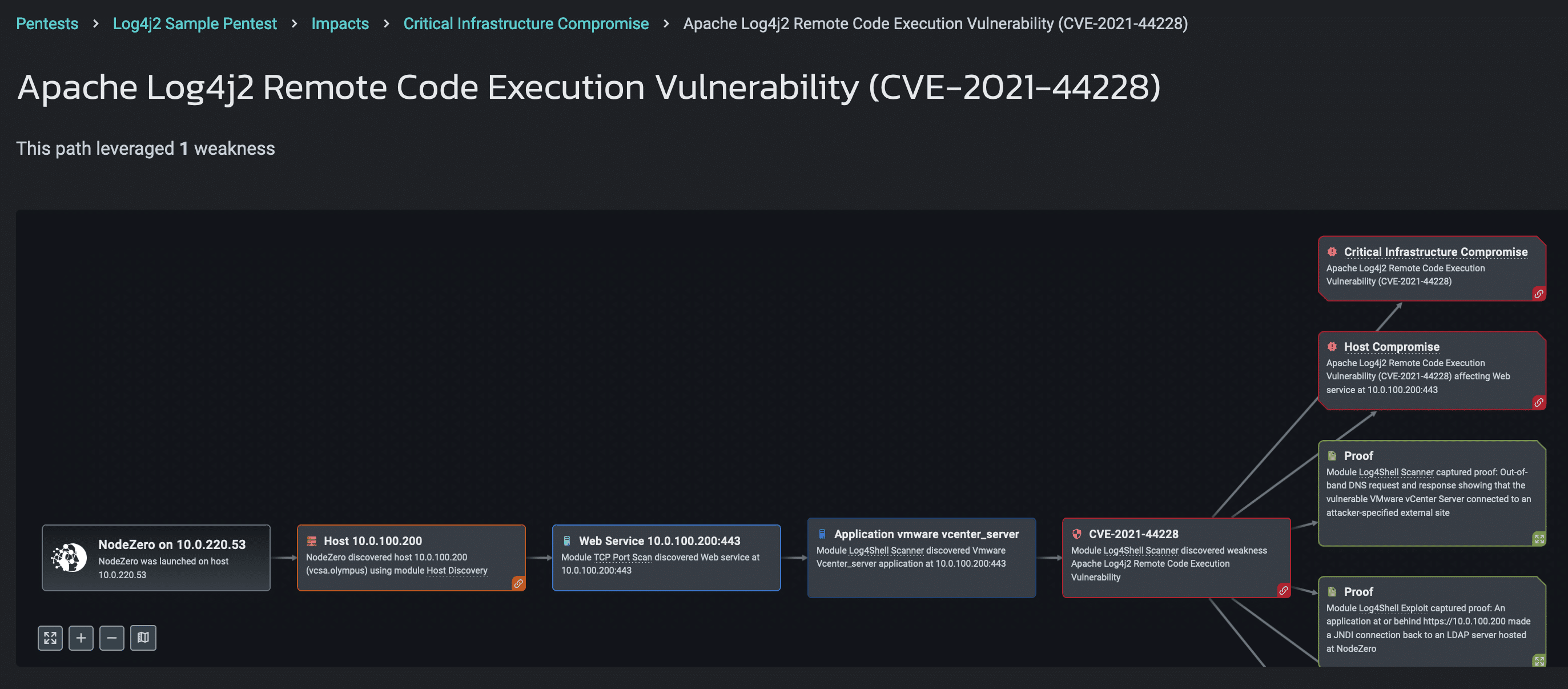Image resolution: width=1568 pixels, height=689 pixels.
Task: Expand the Log4Shell Scanner Proof card
Action: tap(1539, 538)
